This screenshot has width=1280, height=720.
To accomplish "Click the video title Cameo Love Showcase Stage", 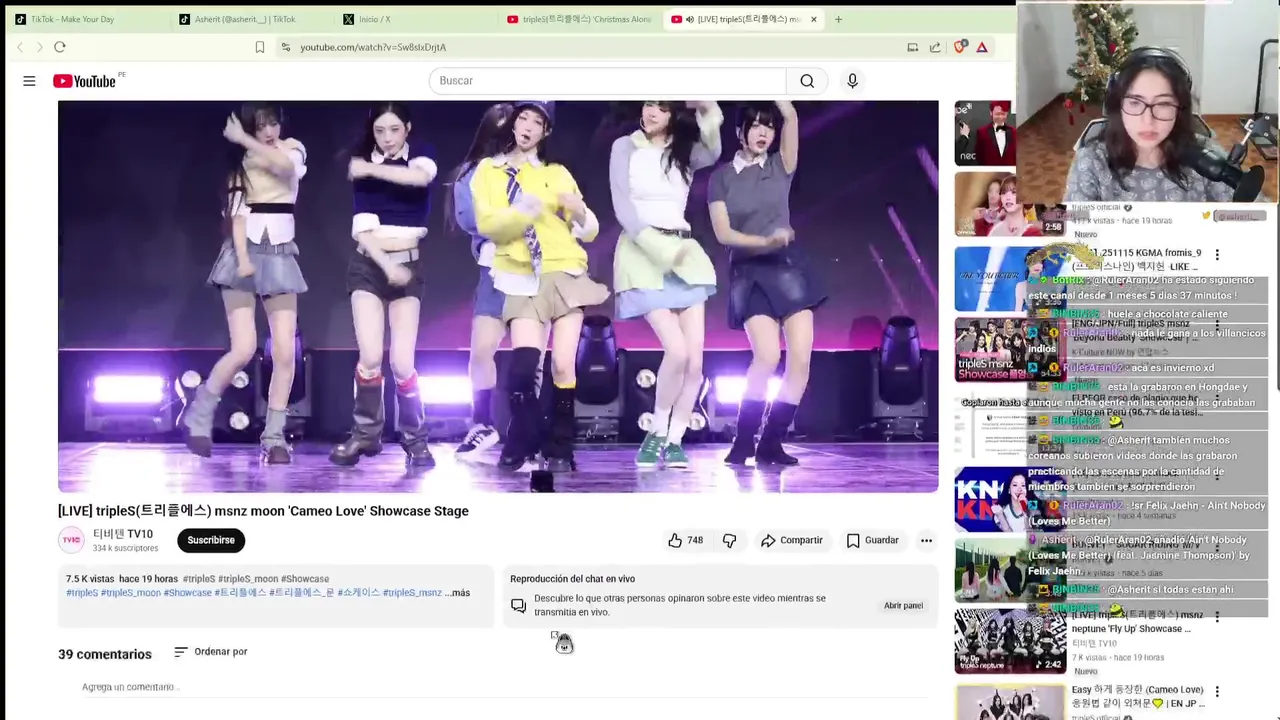I will pos(263,511).
